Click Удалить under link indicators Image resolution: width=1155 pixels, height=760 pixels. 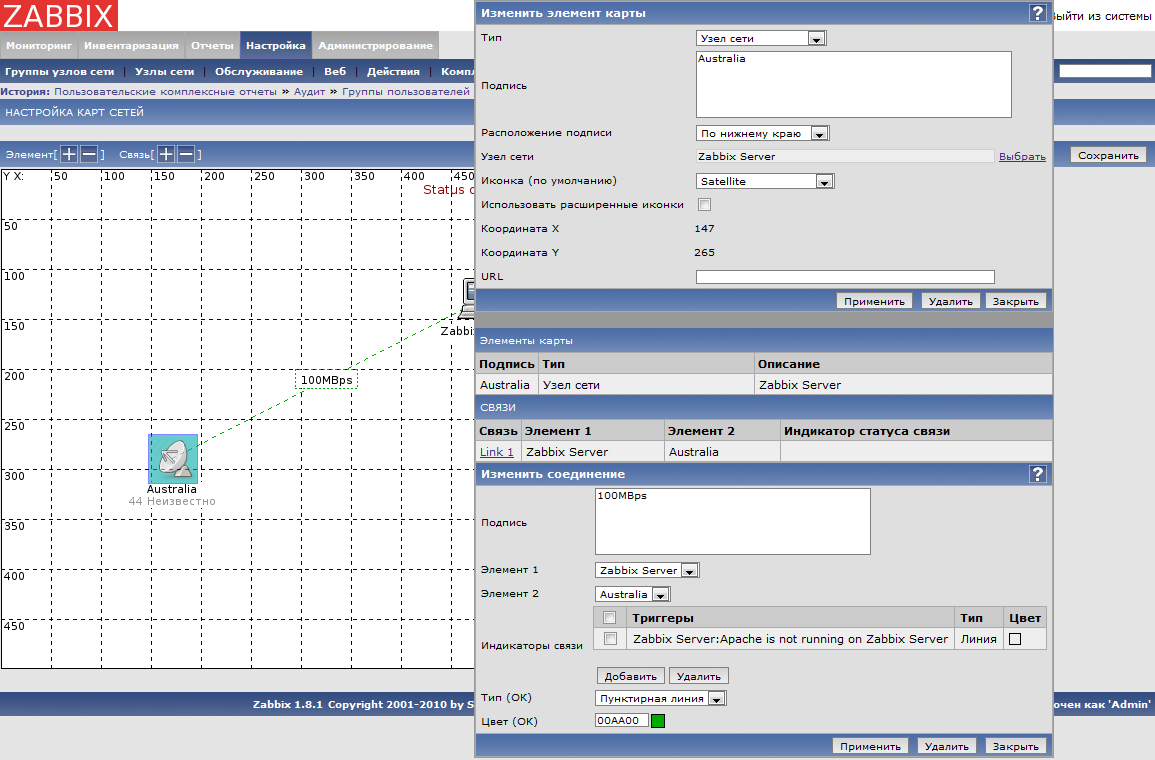(x=698, y=676)
